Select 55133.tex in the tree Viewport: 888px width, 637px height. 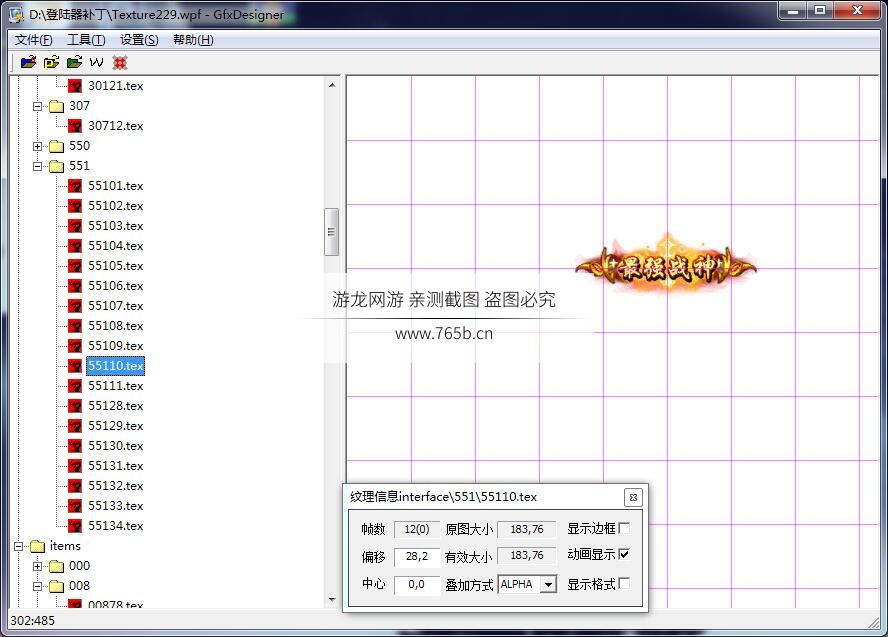point(116,506)
